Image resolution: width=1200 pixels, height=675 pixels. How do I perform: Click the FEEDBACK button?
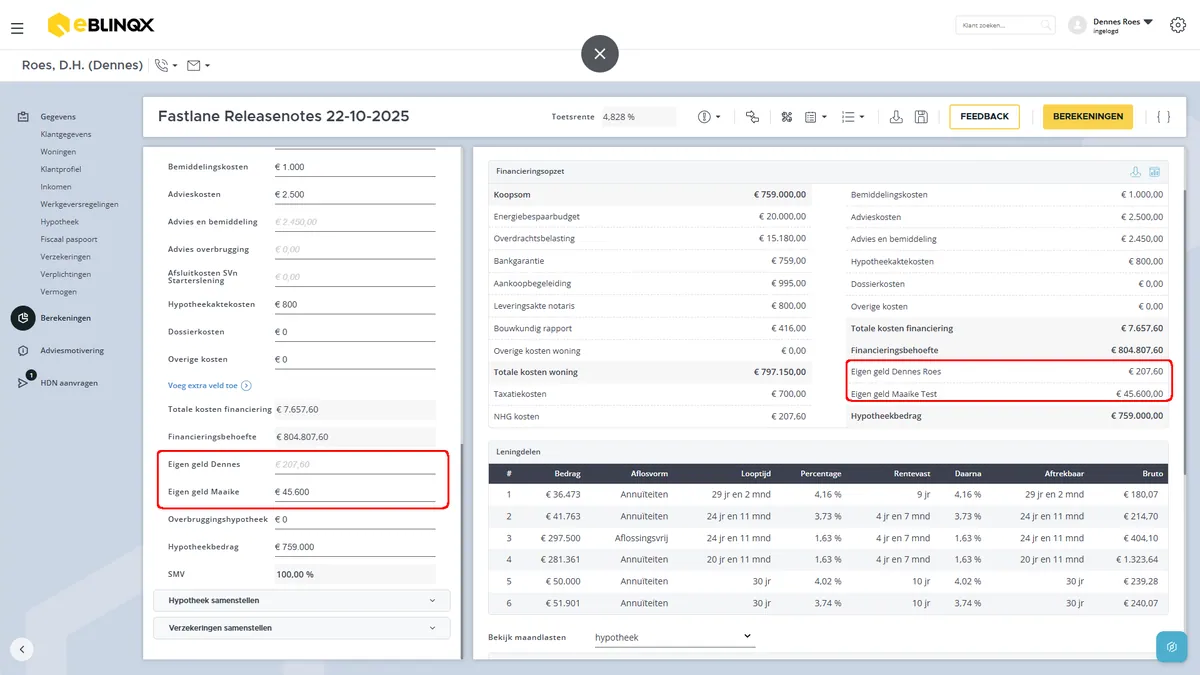pos(985,117)
